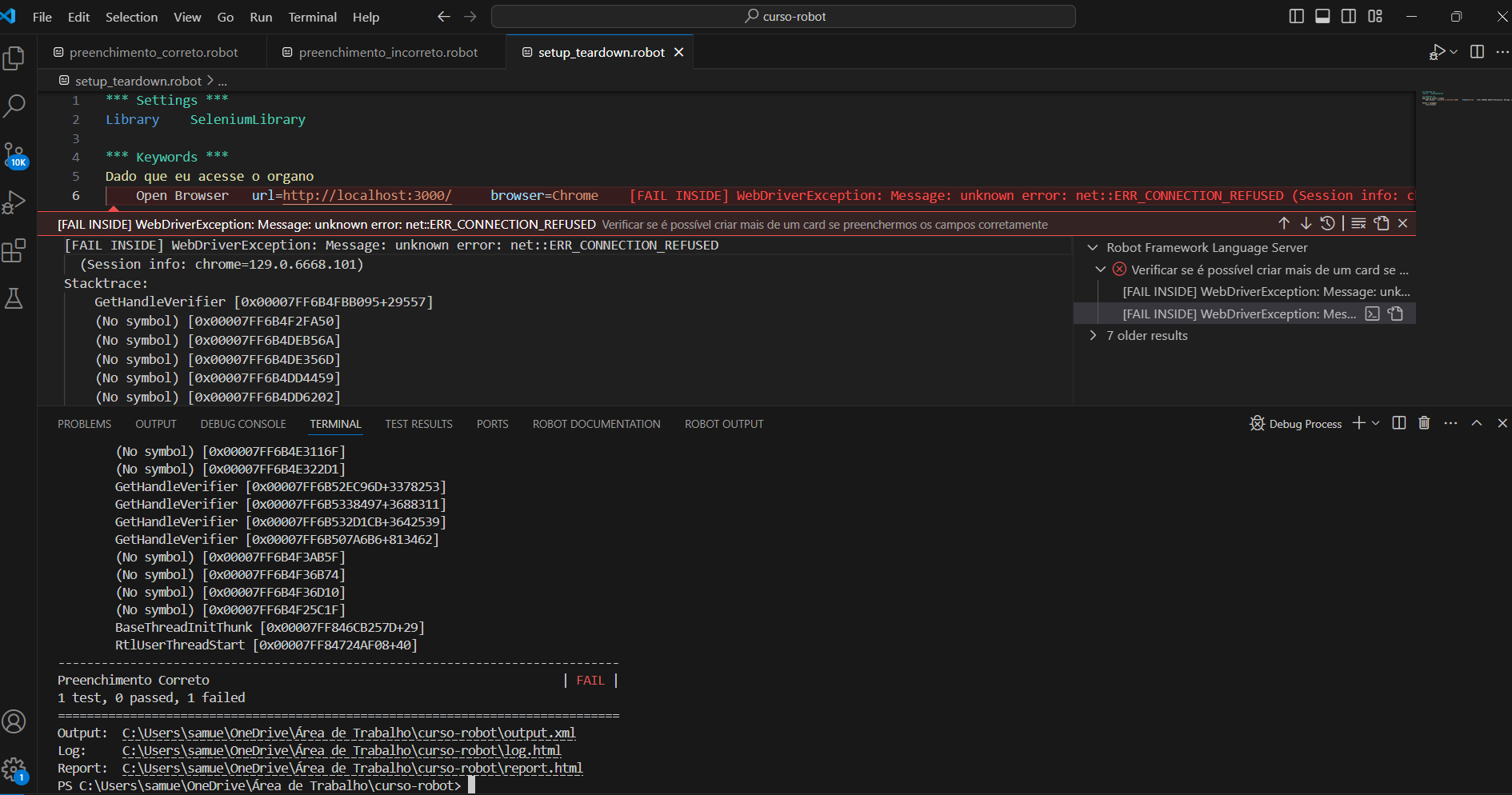This screenshot has width=1512, height=795.
Task: Switch to preenchimento_correto.robot tab
Action: point(152,52)
